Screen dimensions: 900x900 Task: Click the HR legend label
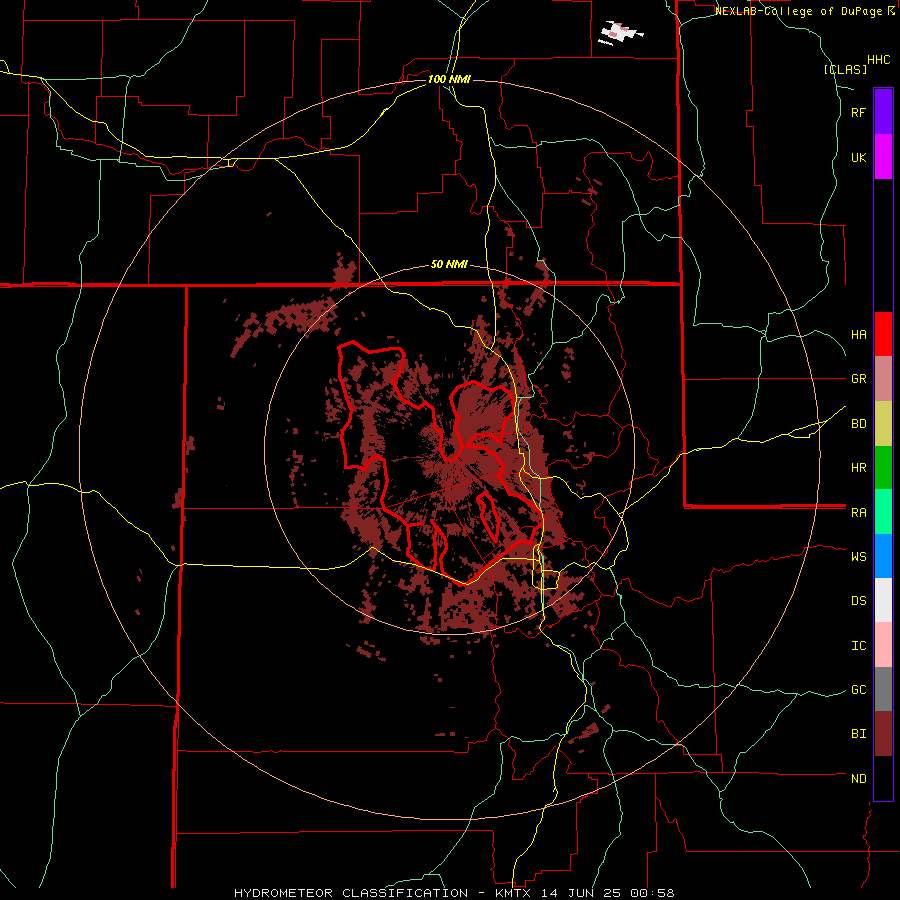(858, 468)
